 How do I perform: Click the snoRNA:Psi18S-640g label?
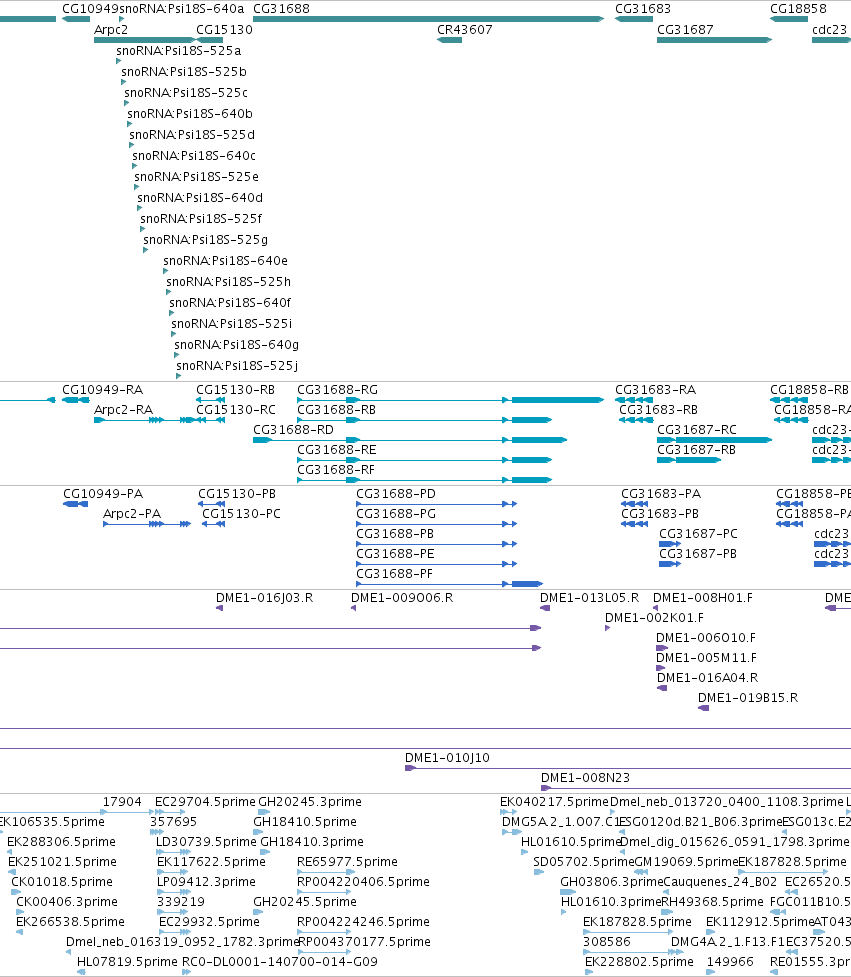click(x=237, y=345)
